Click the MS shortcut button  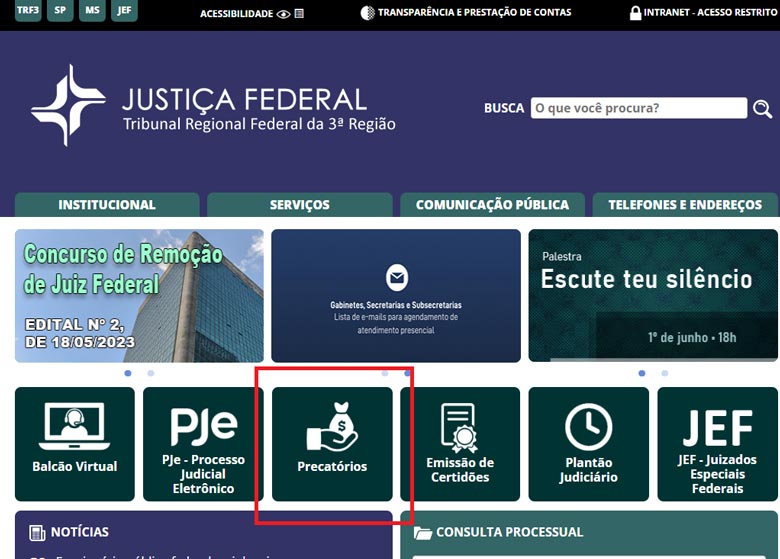[x=92, y=10]
